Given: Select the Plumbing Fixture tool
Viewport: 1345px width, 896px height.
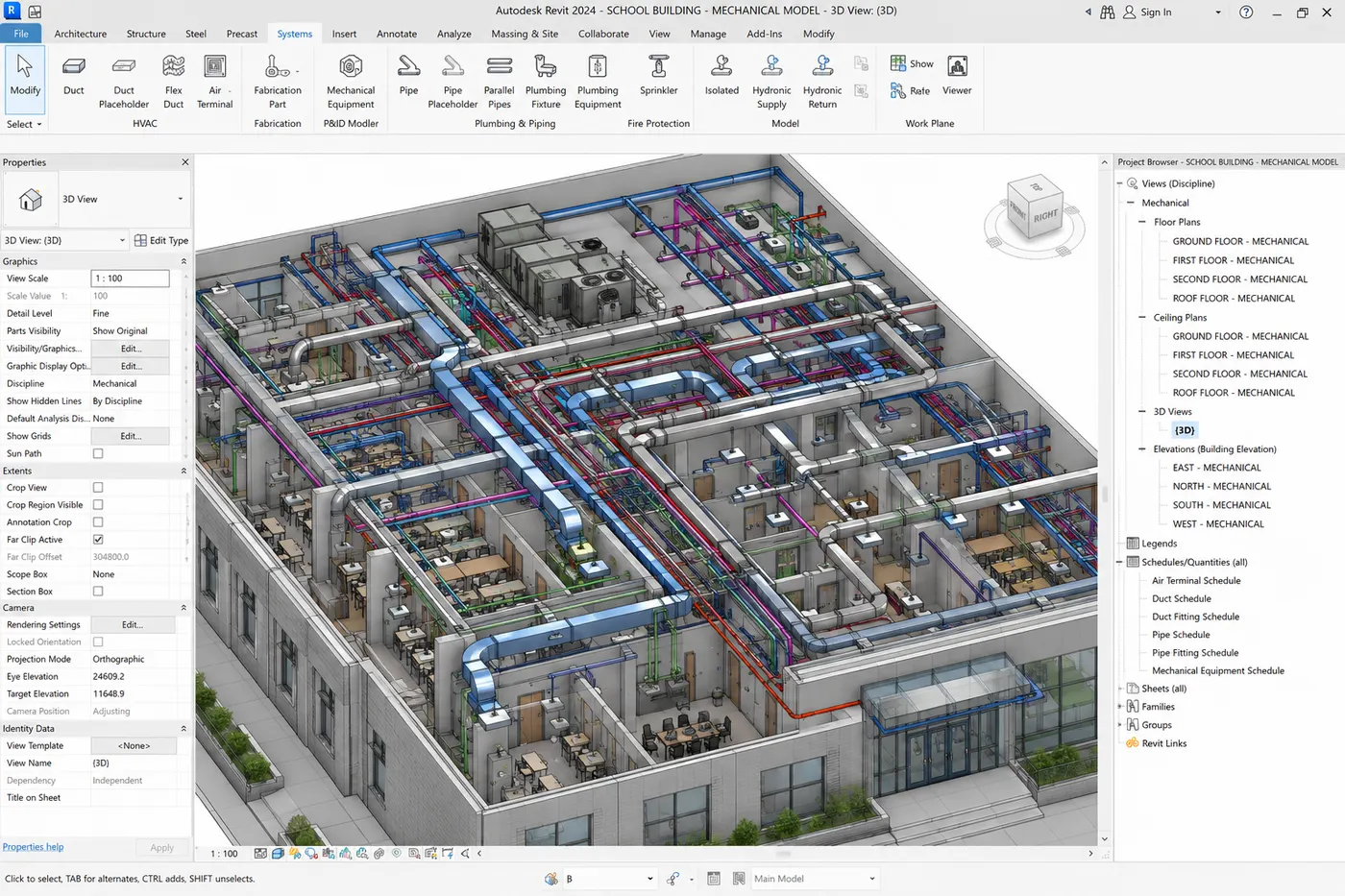Looking at the screenshot, I should point(546,81).
